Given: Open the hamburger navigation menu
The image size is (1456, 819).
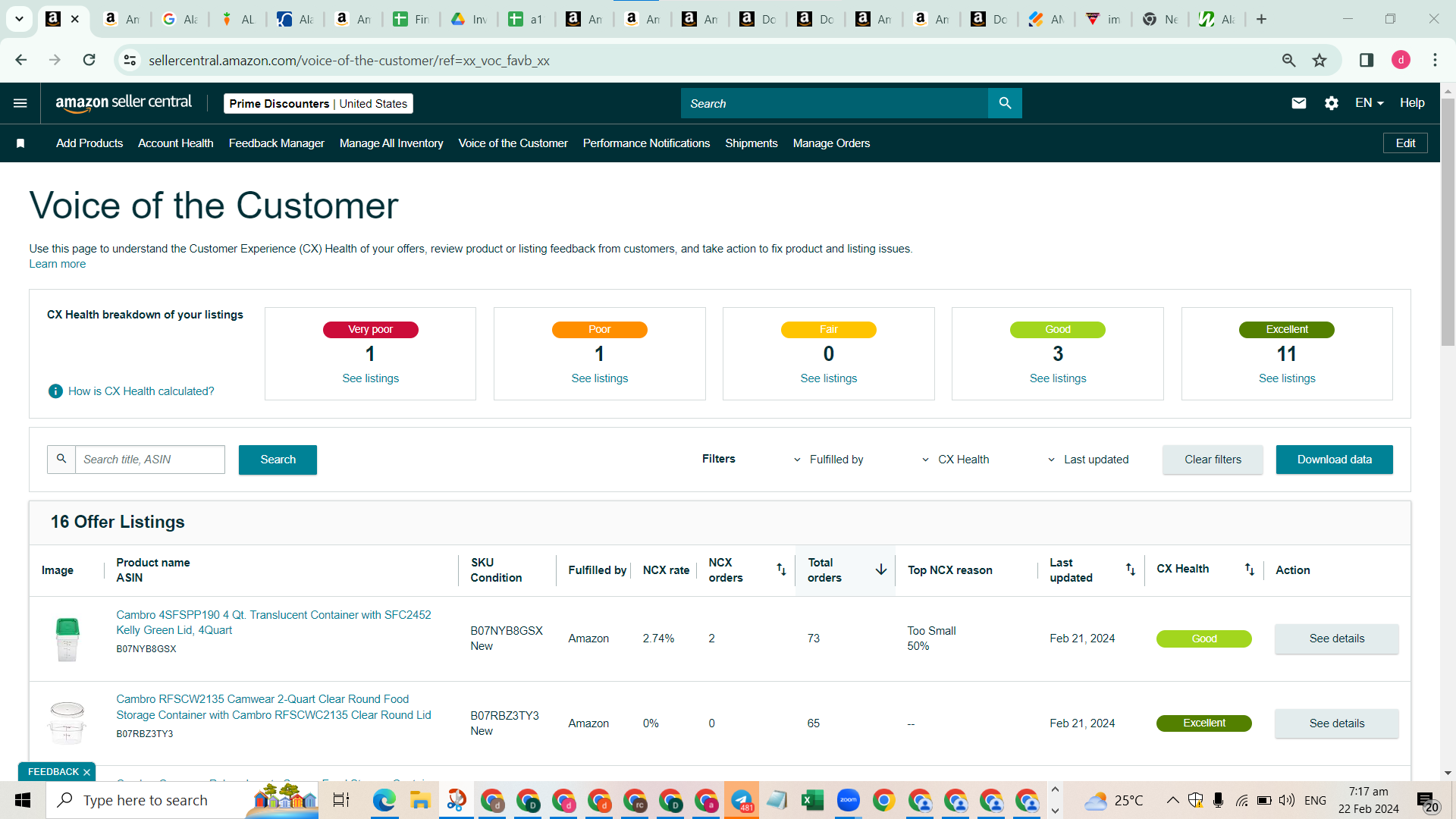Looking at the screenshot, I should 20,103.
